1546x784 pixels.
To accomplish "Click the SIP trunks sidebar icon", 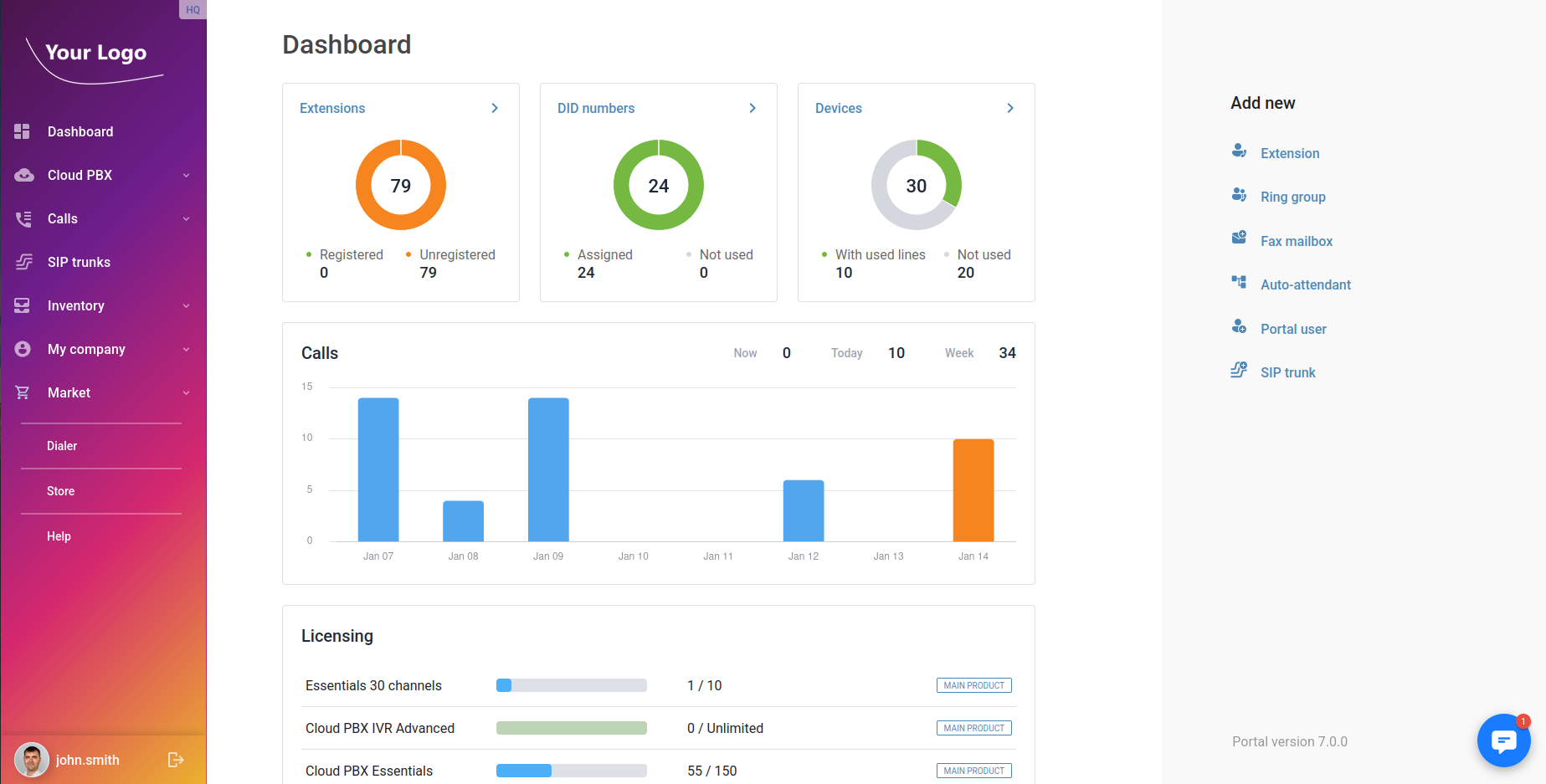I will (23, 262).
